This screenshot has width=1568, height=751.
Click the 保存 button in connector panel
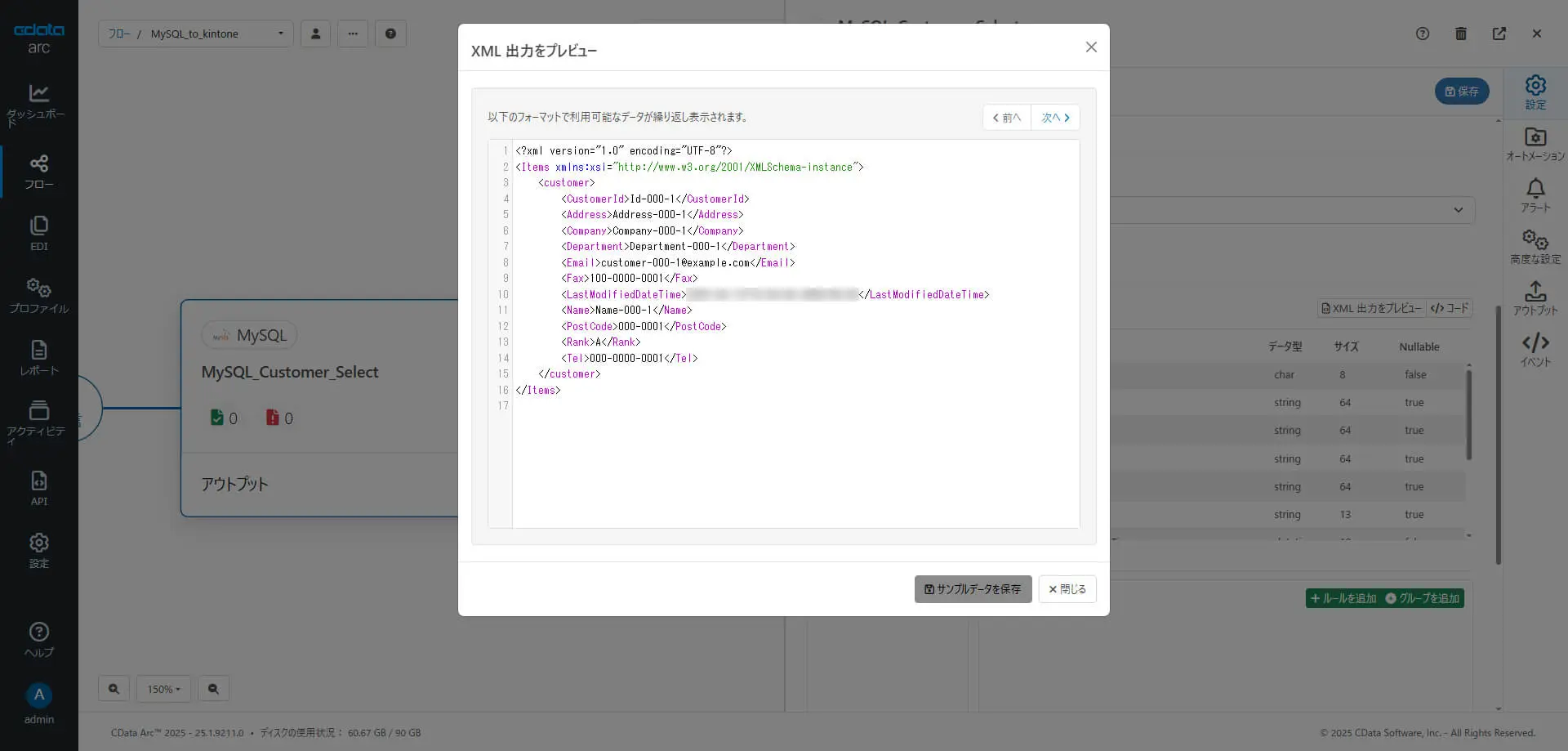pyautogui.click(x=1462, y=92)
